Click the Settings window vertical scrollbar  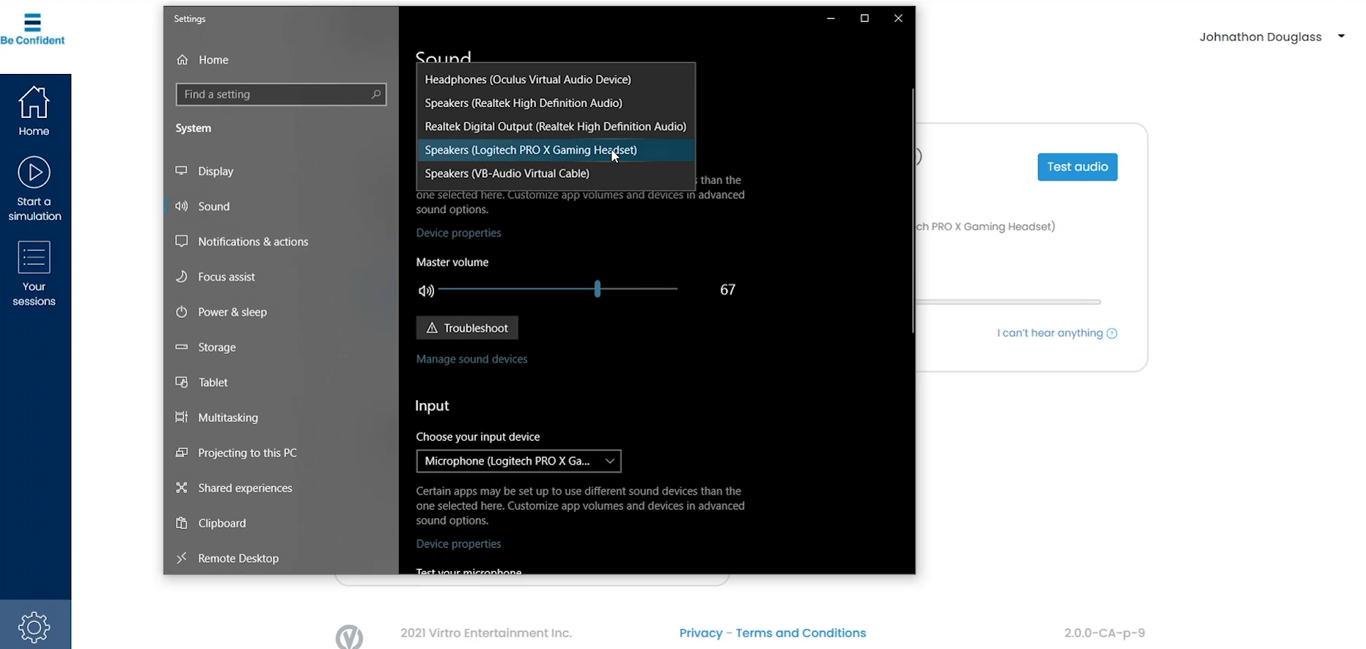(x=911, y=210)
